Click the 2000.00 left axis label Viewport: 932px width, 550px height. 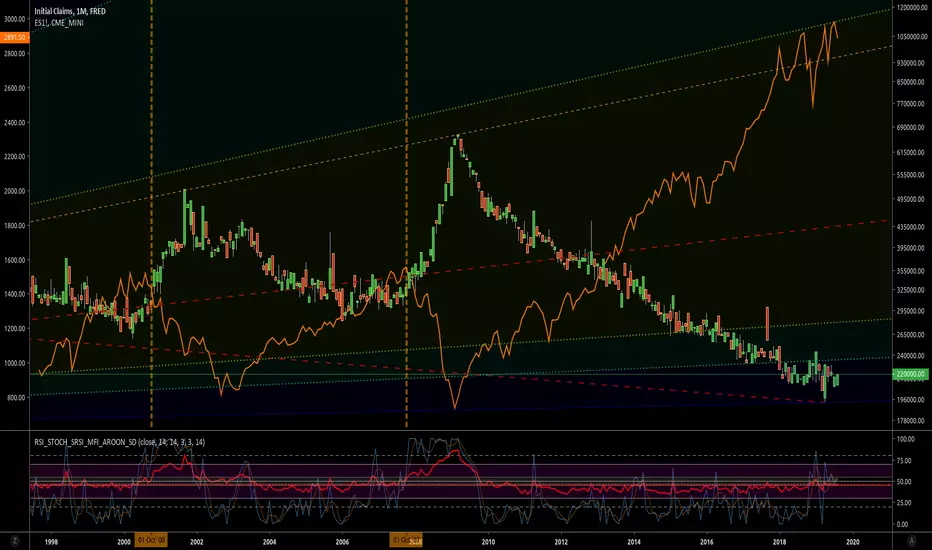[14, 191]
